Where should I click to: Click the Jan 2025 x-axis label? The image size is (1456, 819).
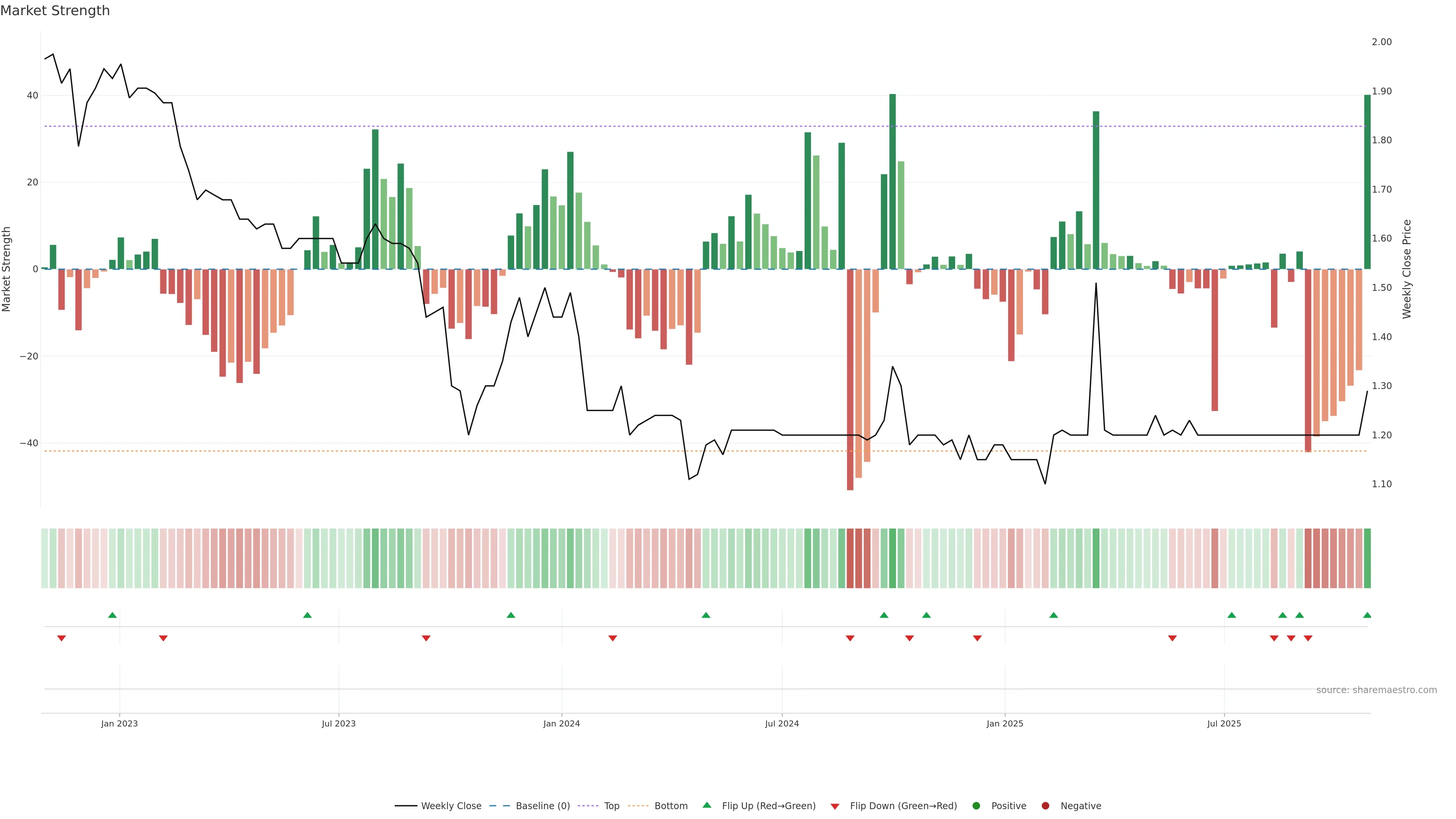[x=1004, y=723]
